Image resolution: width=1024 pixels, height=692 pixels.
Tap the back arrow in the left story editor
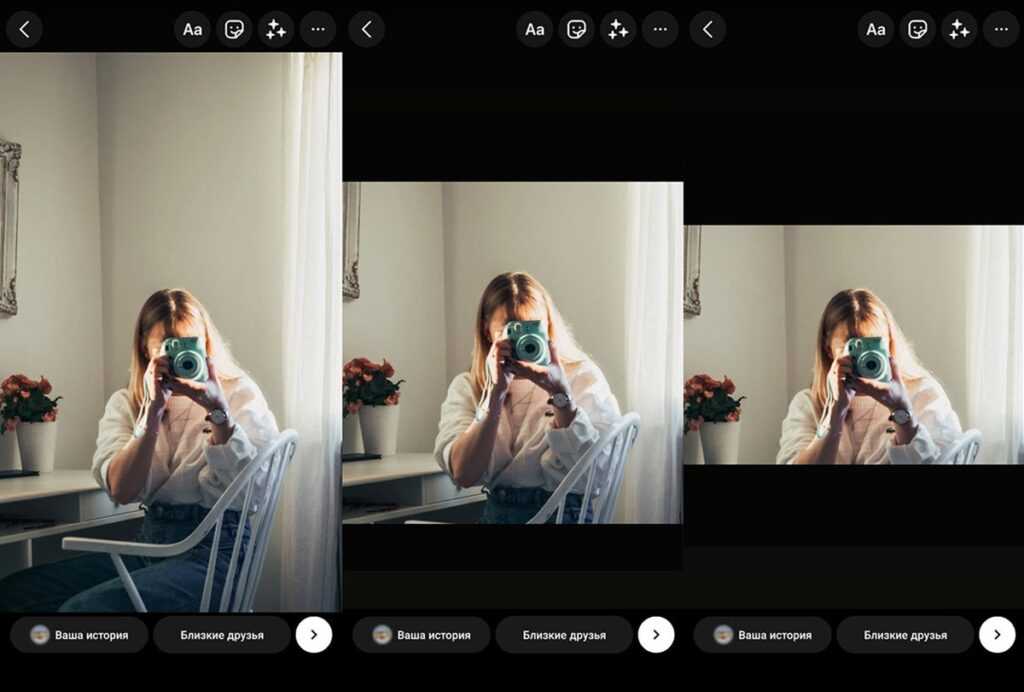point(24,29)
